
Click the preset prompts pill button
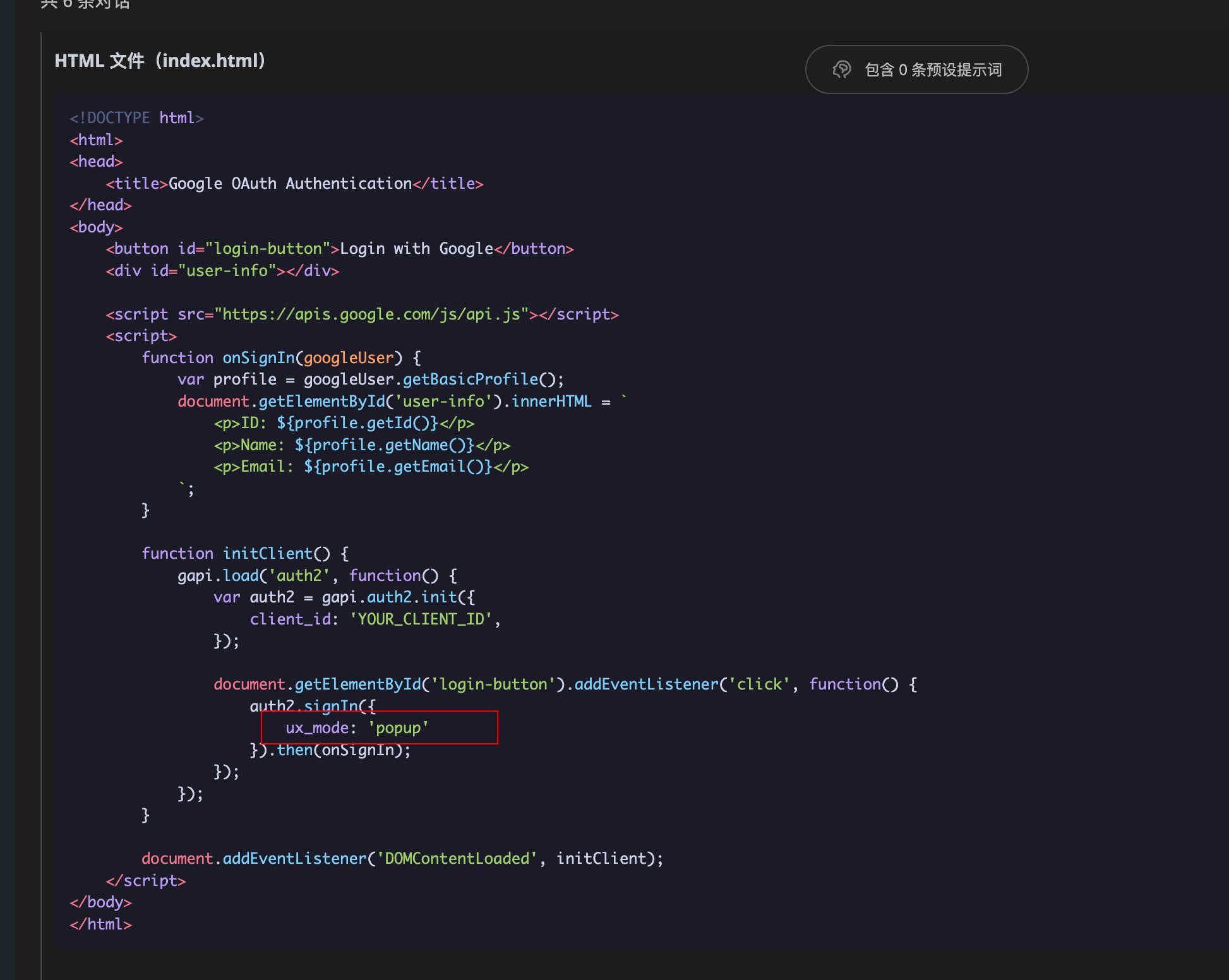click(916, 69)
